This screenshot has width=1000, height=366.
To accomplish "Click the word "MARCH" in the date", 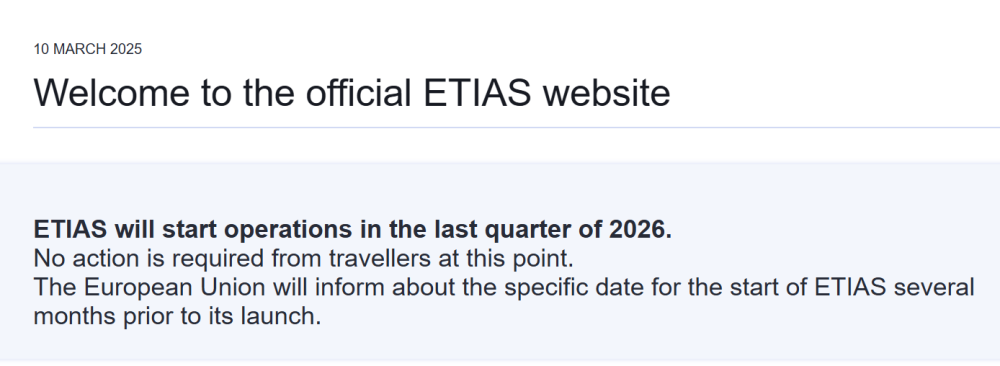I will (x=80, y=49).
